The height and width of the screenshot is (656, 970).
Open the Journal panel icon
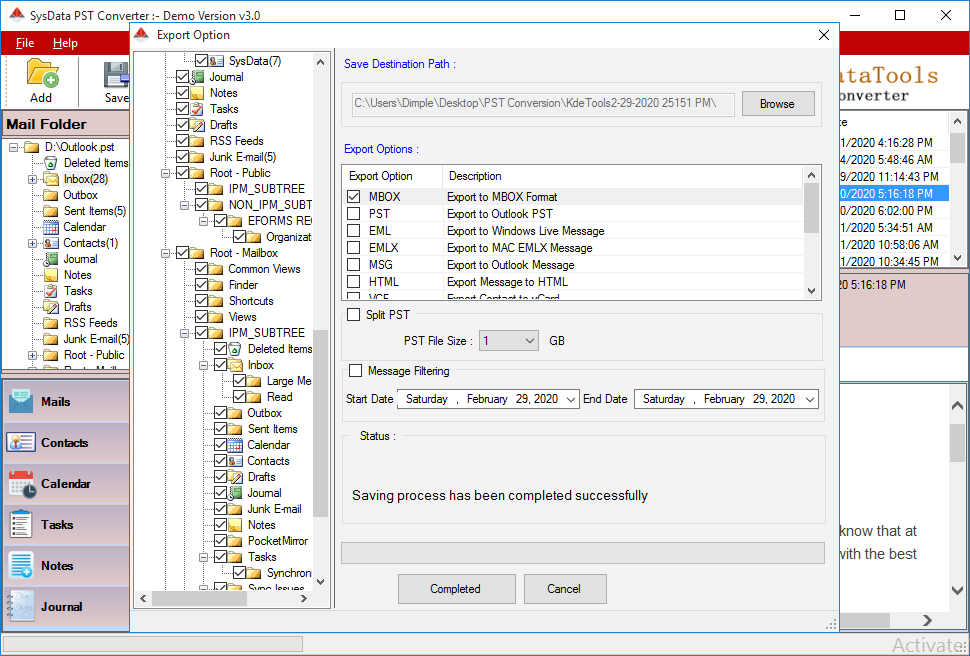tap(21, 606)
